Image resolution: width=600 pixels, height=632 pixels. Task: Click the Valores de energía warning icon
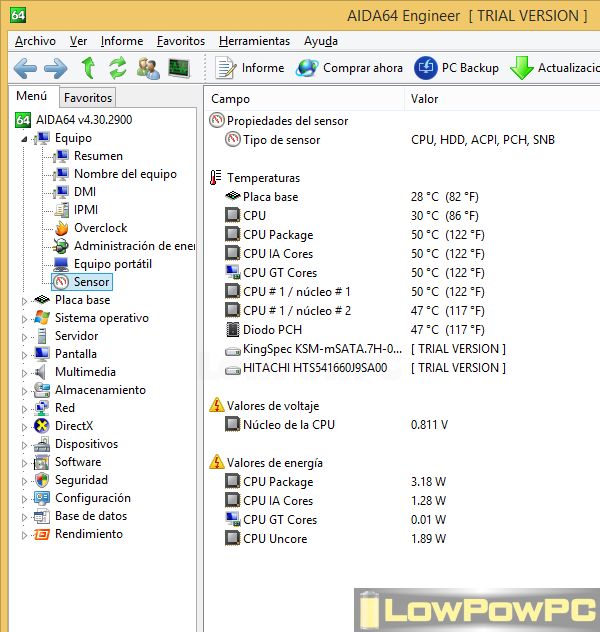click(217, 462)
